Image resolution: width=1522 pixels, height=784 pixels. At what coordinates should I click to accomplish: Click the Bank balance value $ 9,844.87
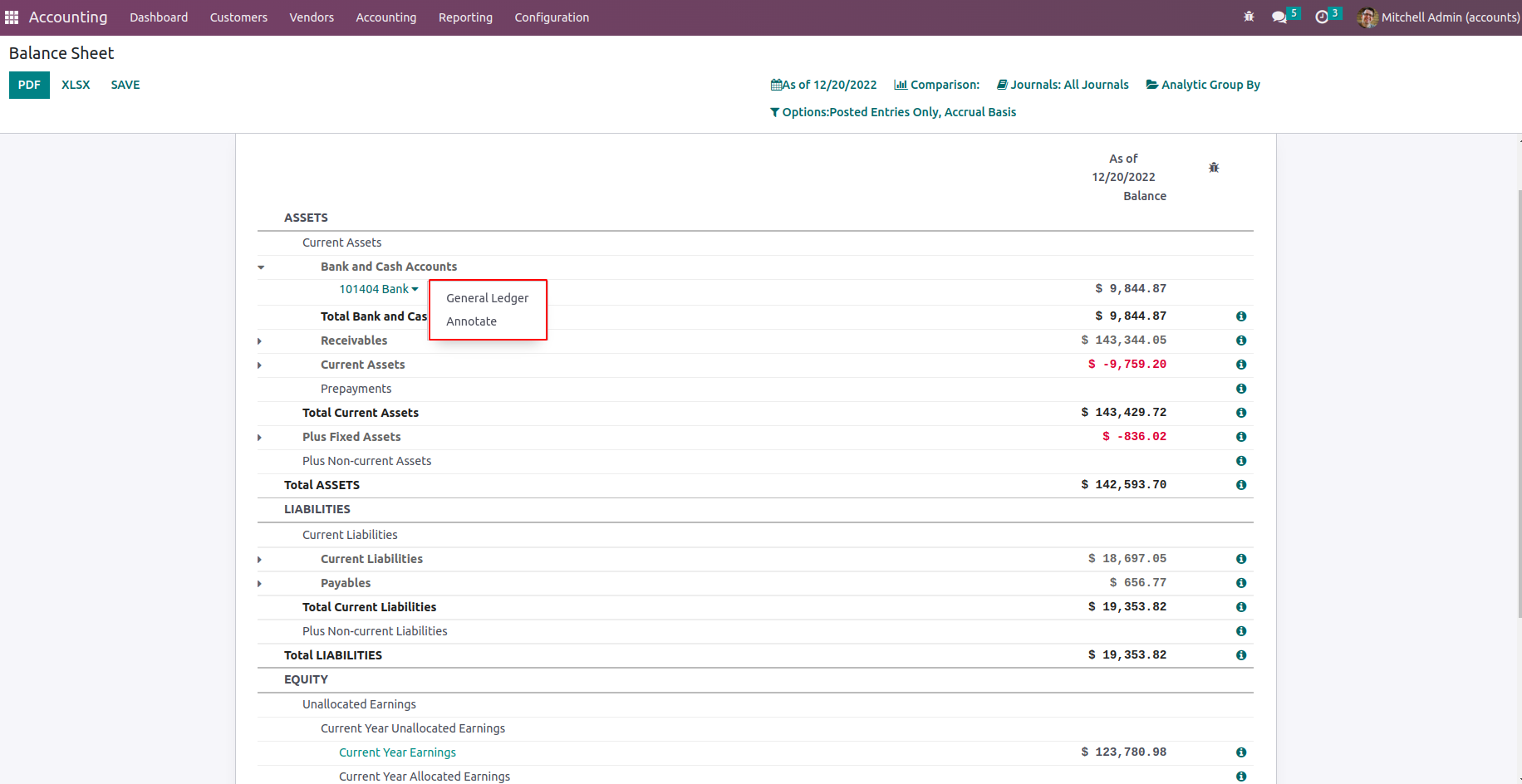(1131, 289)
